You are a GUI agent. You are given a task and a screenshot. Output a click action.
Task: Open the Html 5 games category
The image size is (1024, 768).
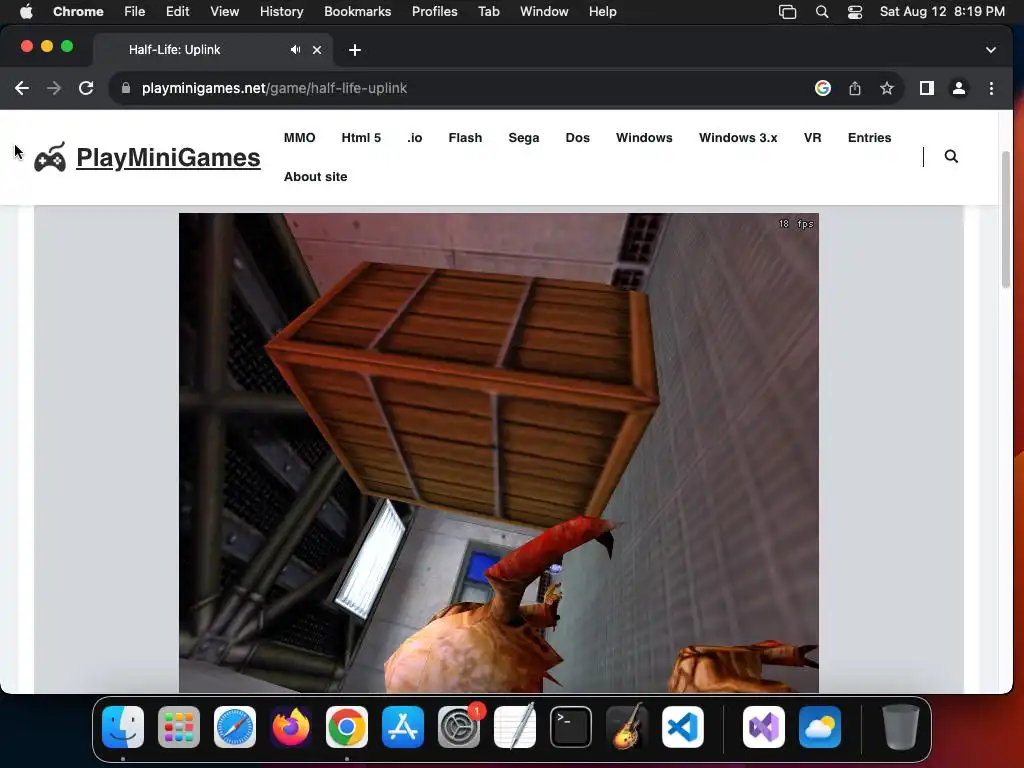click(361, 138)
